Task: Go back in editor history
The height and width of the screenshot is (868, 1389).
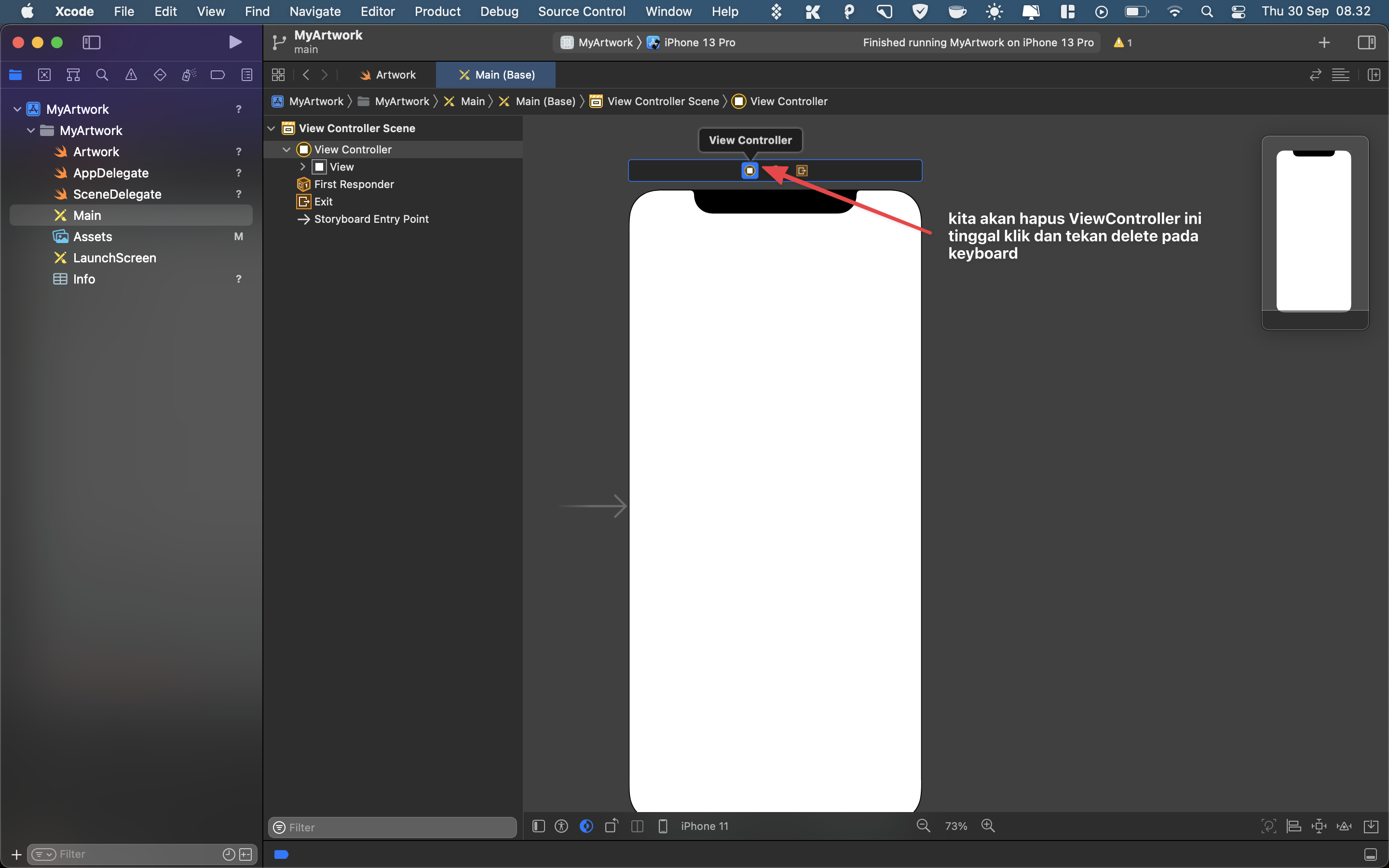Action: tap(306, 75)
